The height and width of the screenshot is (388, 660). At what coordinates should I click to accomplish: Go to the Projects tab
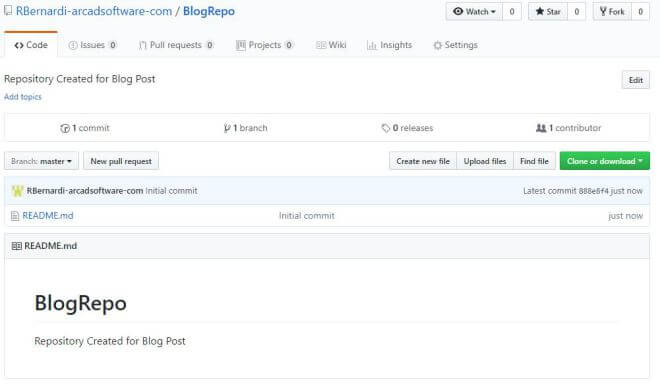click(264, 45)
